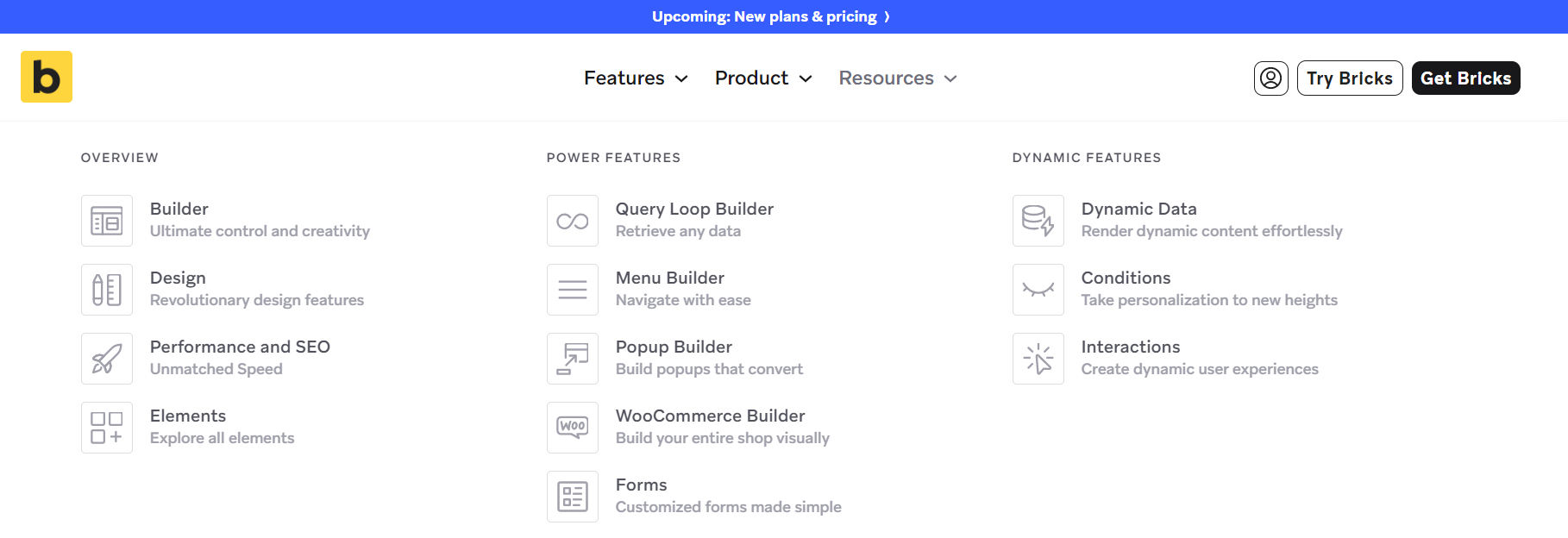The height and width of the screenshot is (538, 1568).
Task: Click the WooCommerce Woo icon
Action: [x=573, y=428]
